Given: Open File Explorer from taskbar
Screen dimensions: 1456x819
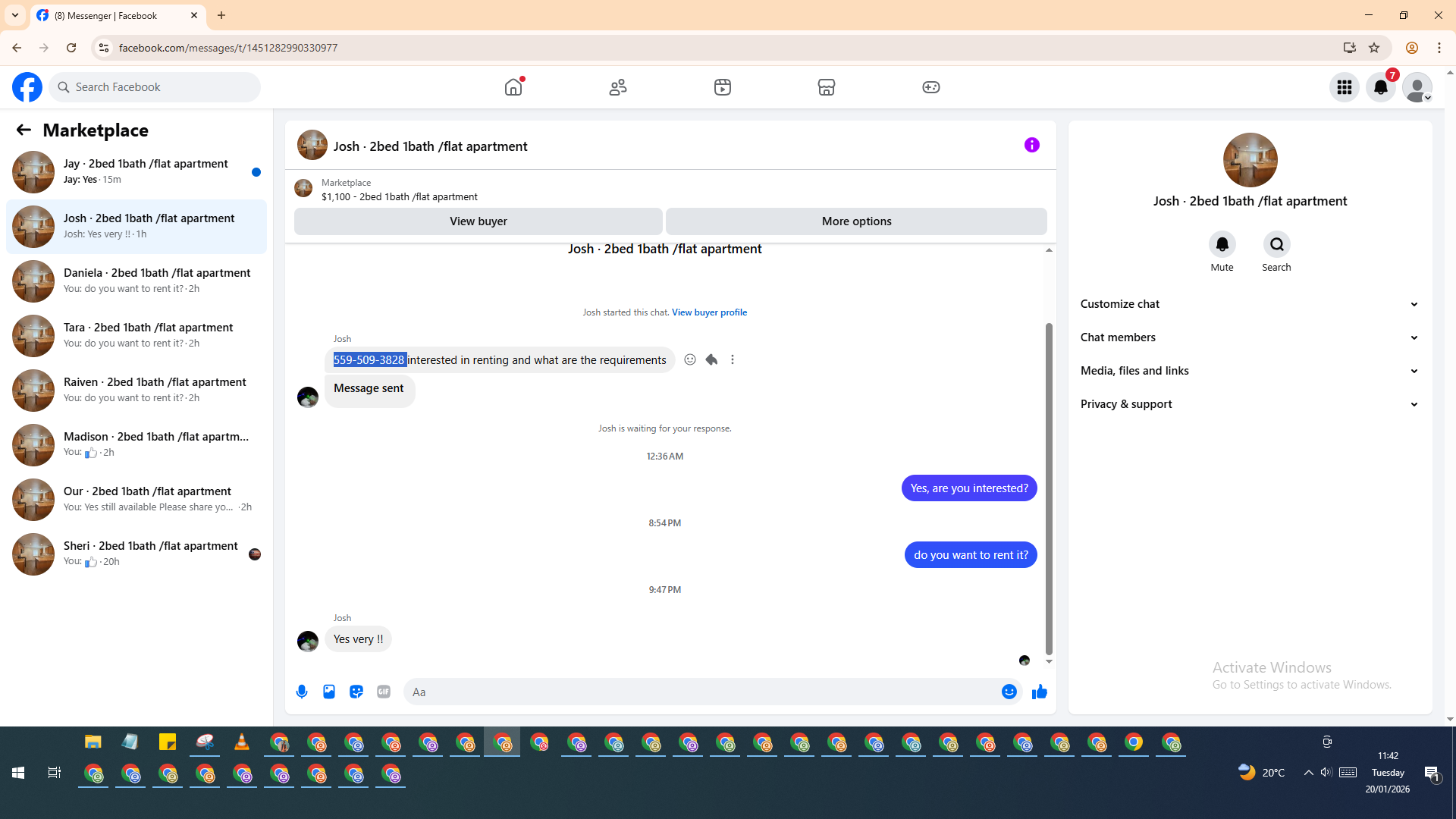Looking at the screenshot, I should (93, 742).
